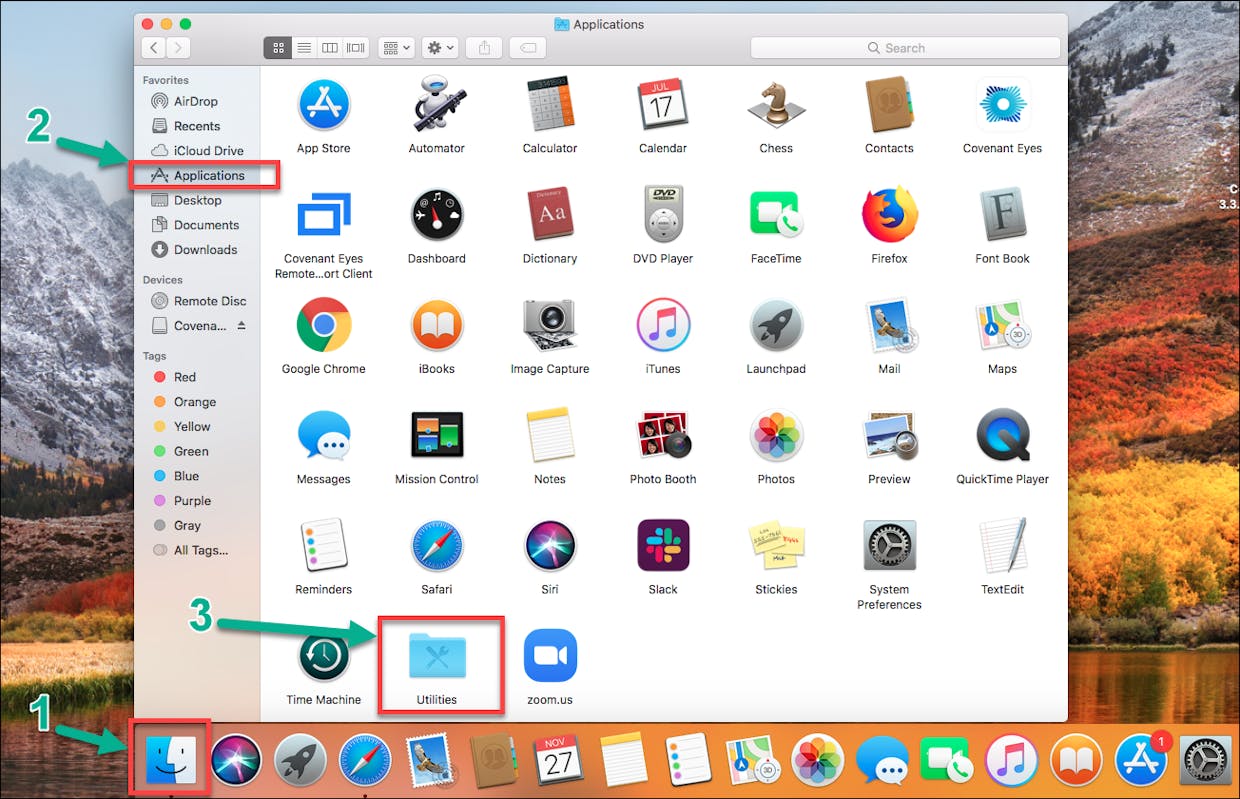Select Remote Disc under Devices

(x=209, y=301)
